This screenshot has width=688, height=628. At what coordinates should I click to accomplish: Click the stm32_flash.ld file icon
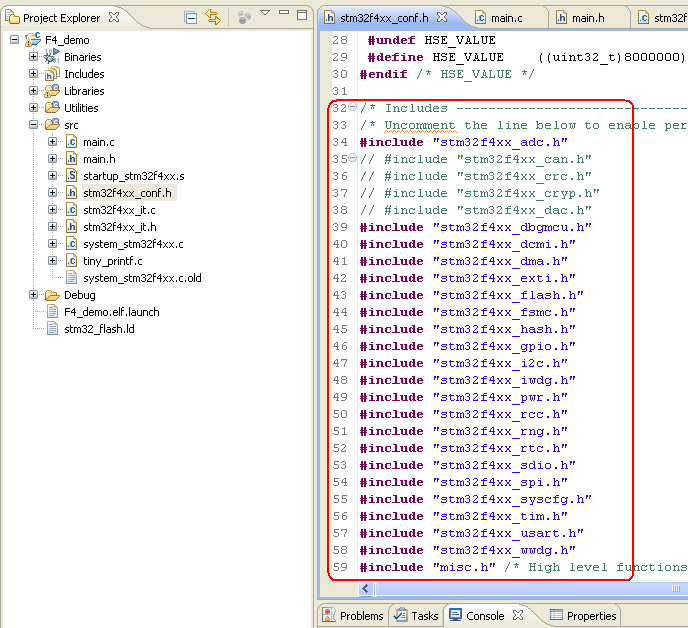[x=52, y=329]
